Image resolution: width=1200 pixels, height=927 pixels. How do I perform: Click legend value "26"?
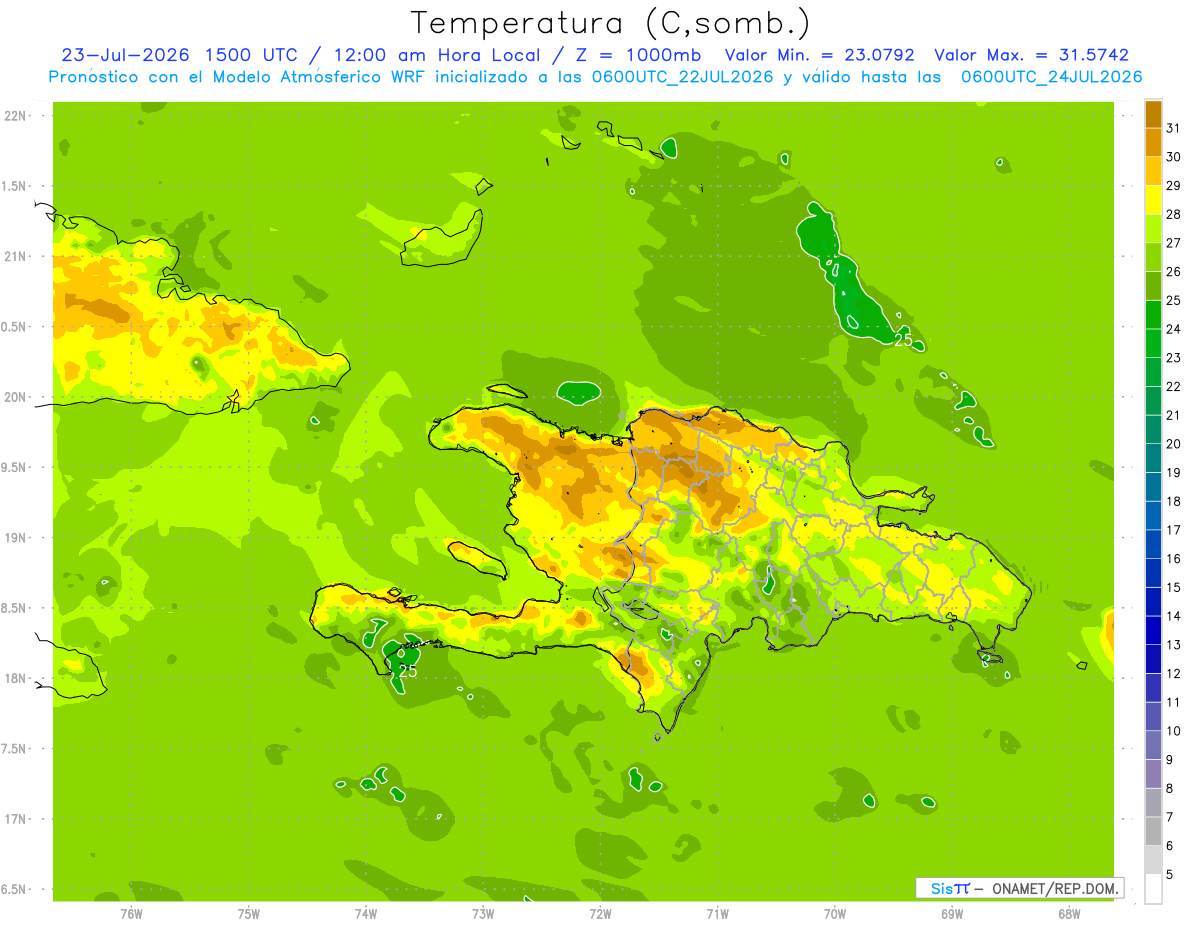(x=1174, y=271)
